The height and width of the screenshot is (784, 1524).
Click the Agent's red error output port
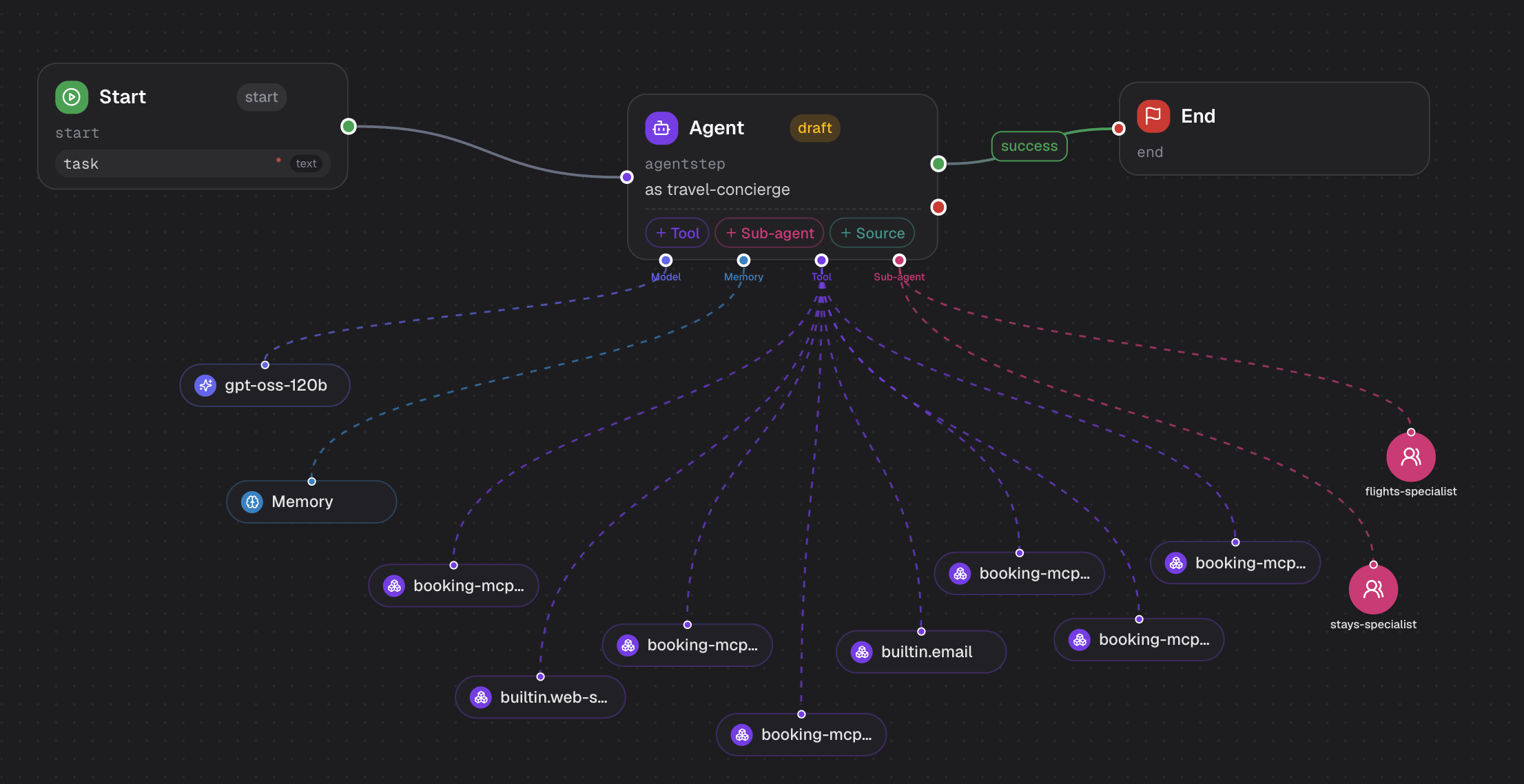click(x=938, y=207)
